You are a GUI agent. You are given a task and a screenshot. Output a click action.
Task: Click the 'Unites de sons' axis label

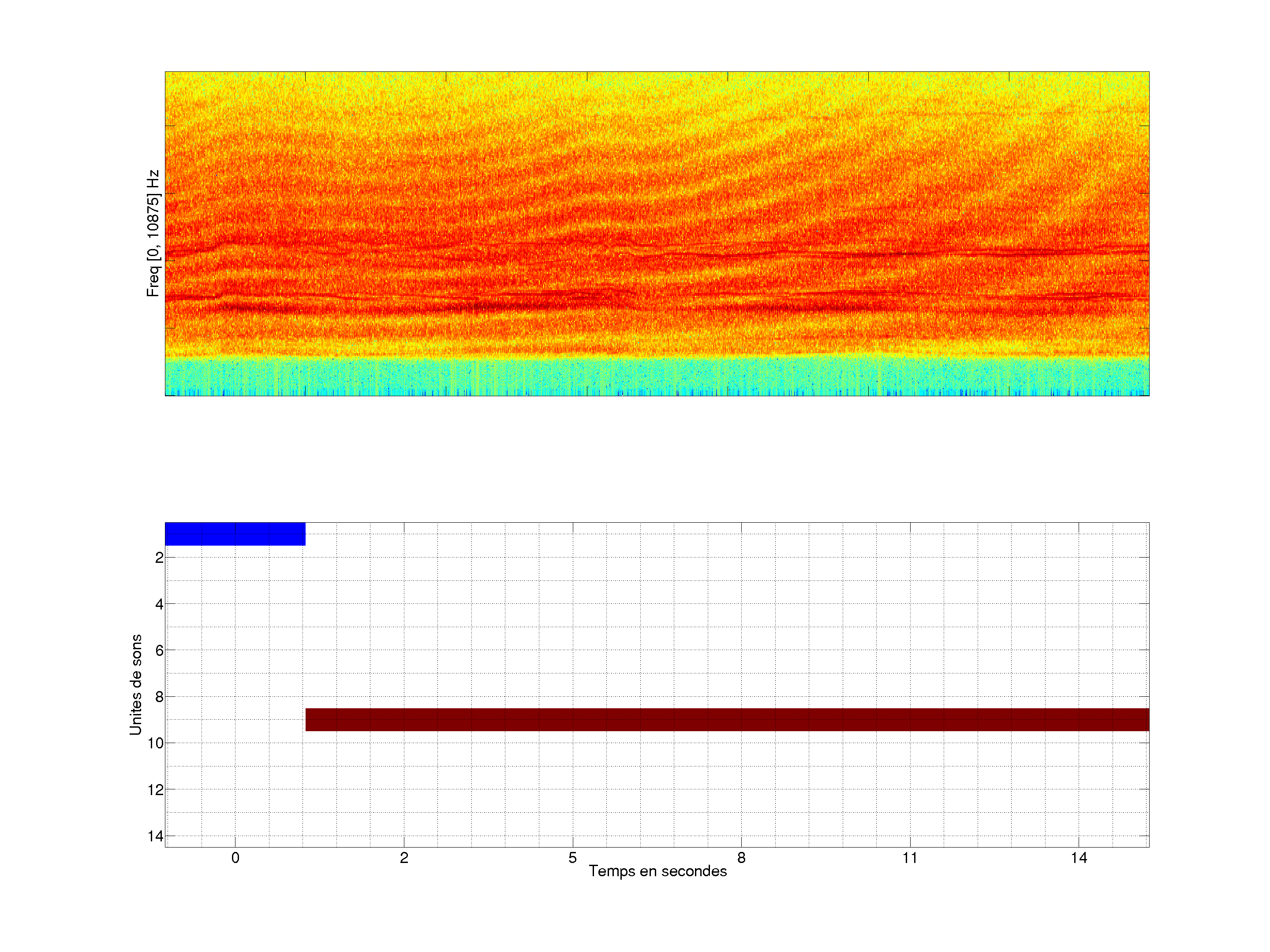tap(135, 684)
